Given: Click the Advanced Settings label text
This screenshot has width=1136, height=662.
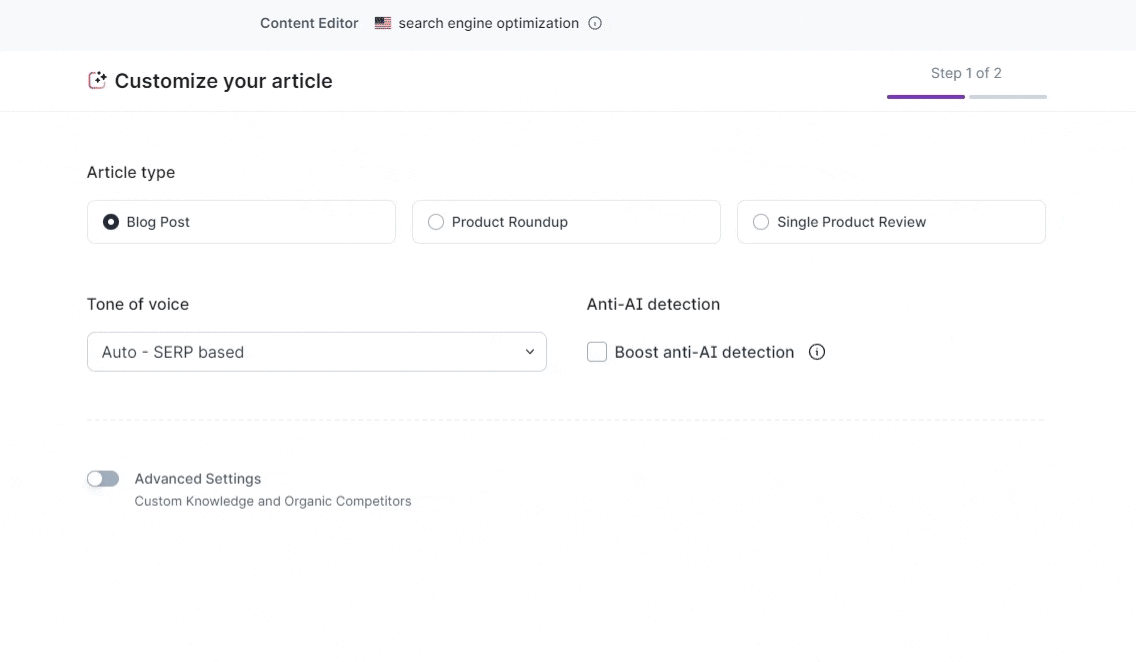Looking at the screenshot, I should (198, 479).
